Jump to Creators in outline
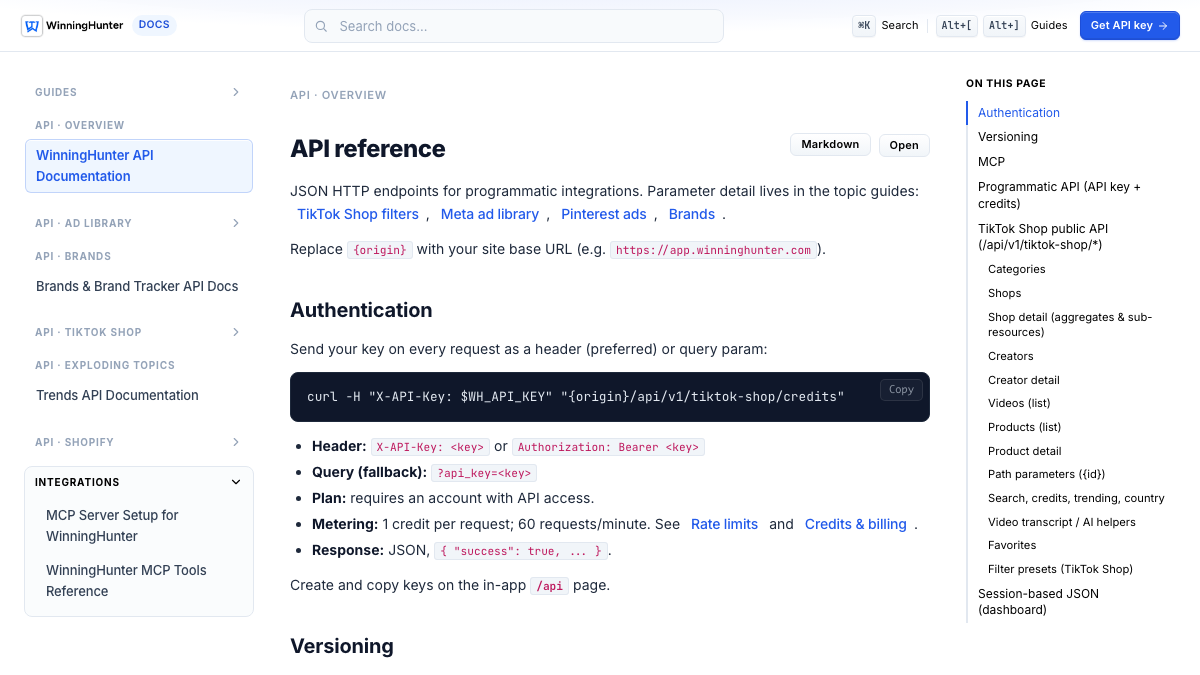The width and height of the screenshot is (1200, 675). 1010,356
